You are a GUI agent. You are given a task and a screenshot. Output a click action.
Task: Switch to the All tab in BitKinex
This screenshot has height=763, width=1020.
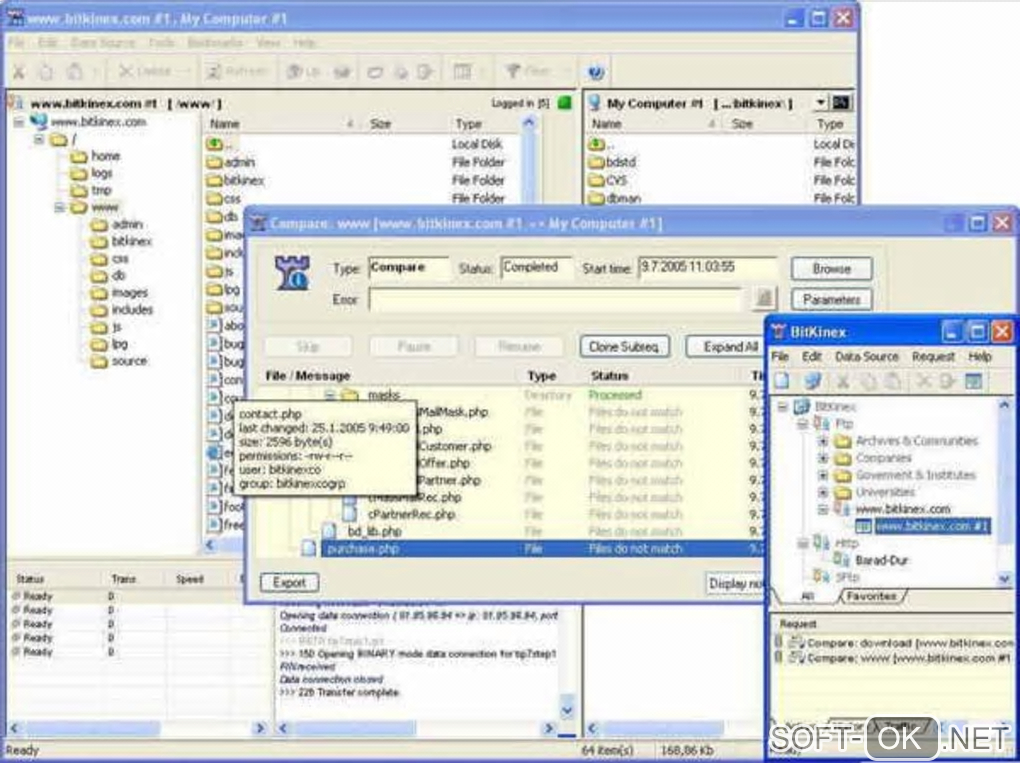[x=807, y=596]
